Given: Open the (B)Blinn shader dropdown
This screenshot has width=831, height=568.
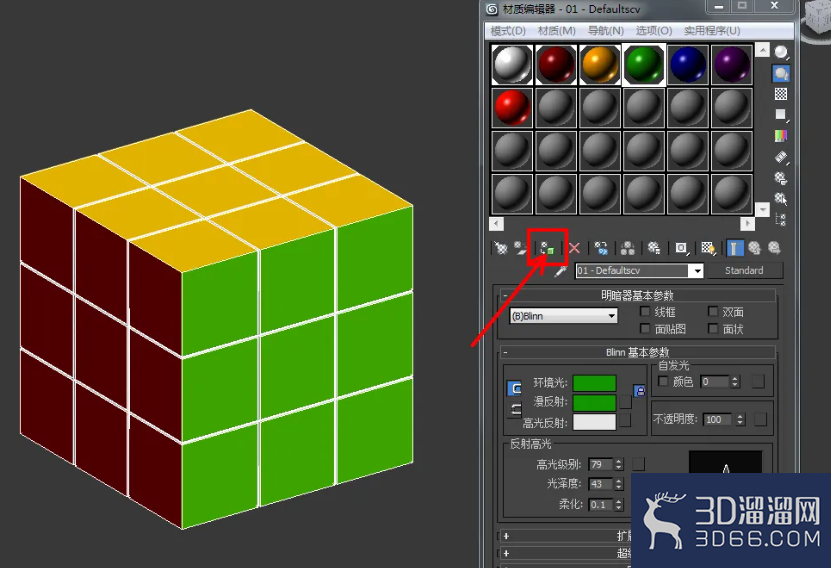Looking at the screenshot, I should 612,316.
